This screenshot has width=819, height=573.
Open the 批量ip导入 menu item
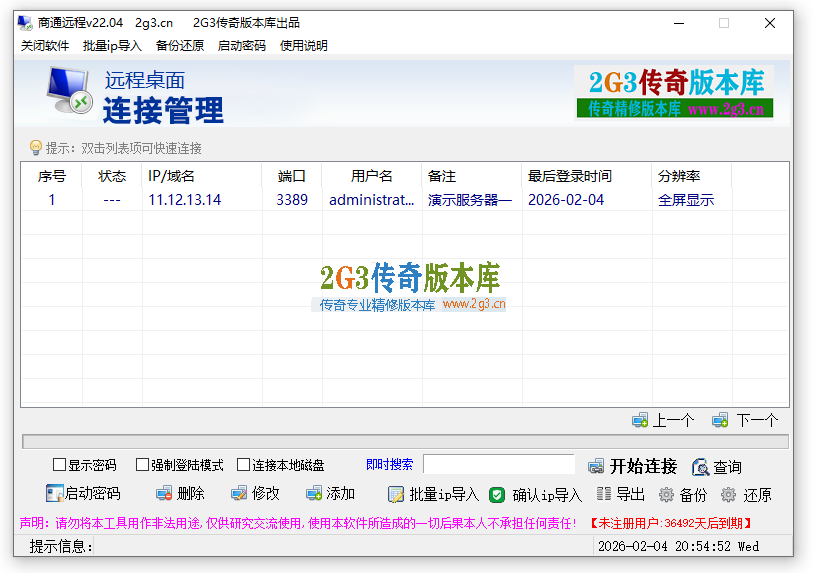(112, 46)
